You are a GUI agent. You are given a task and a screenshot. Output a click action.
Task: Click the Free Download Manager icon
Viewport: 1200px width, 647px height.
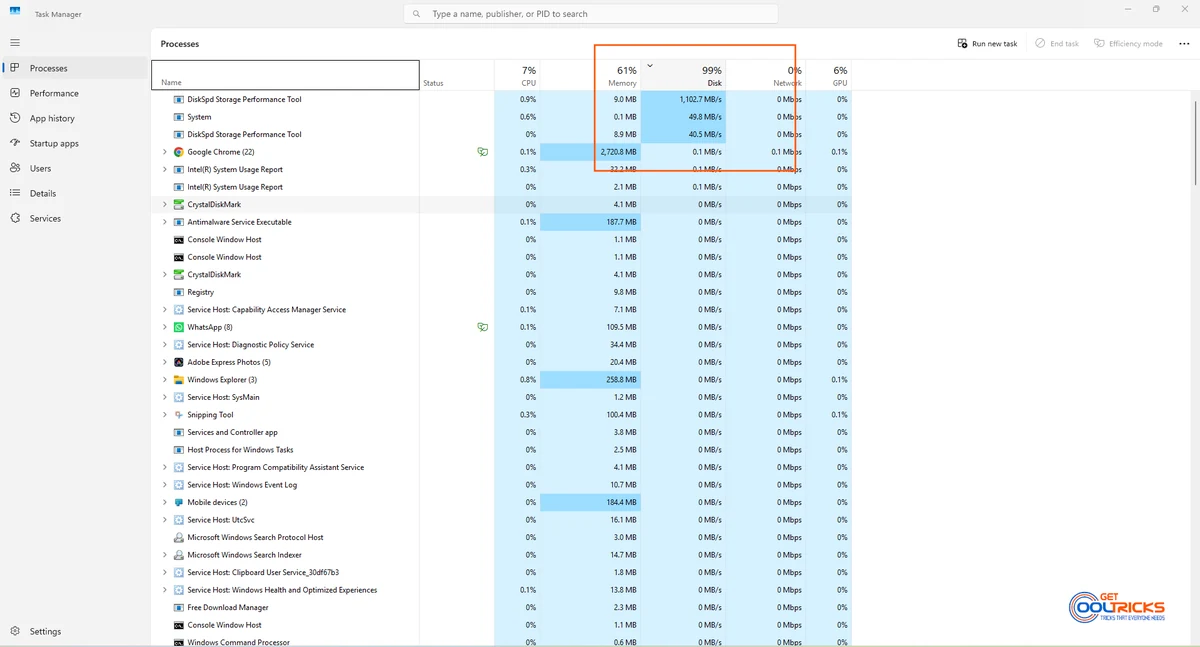tap(179, 607)
